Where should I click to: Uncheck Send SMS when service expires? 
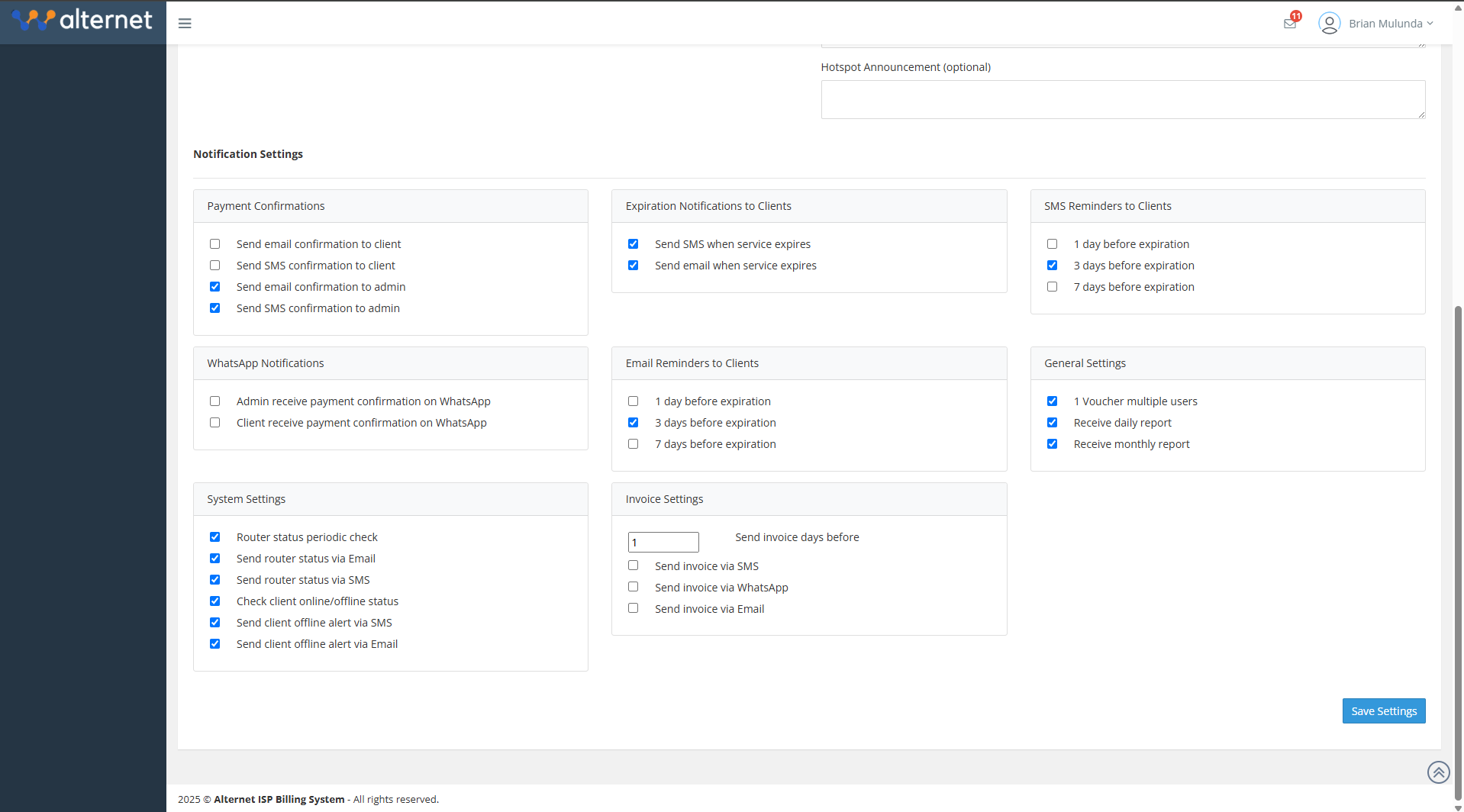coord(634,244)
